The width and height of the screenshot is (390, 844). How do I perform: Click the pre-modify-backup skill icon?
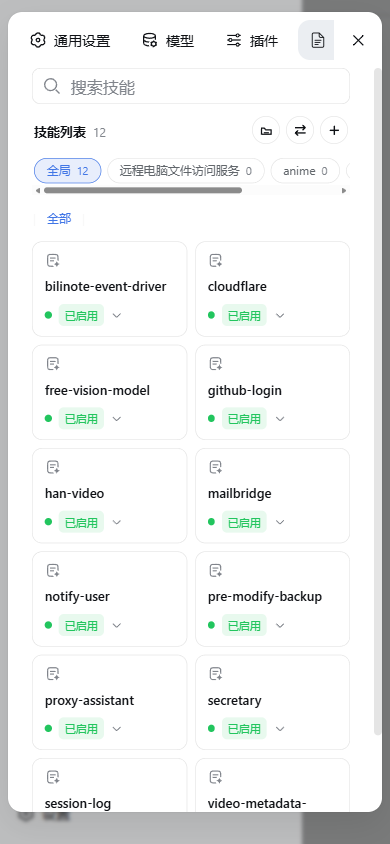216,571
